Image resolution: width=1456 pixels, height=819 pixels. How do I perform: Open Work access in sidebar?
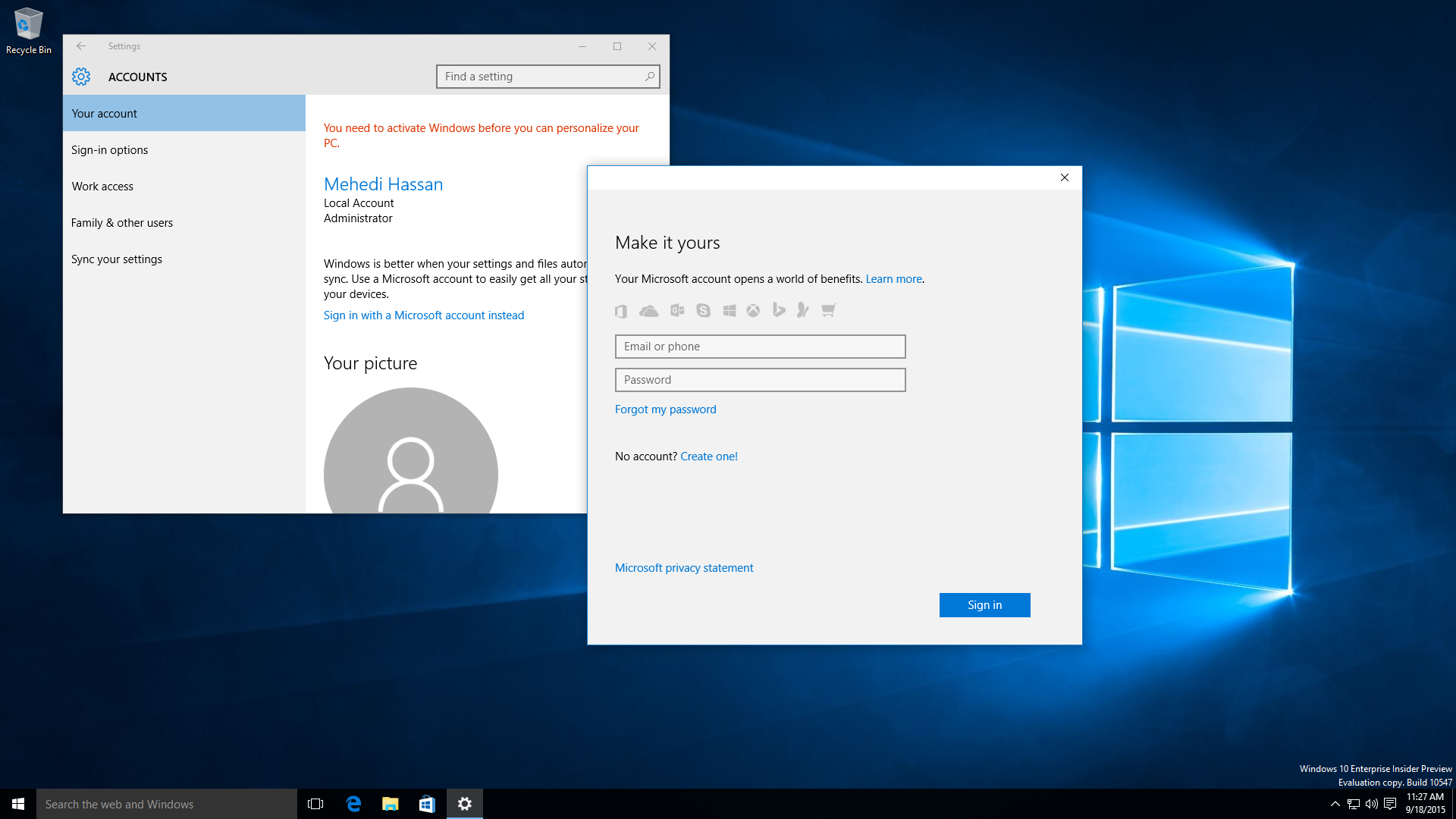[184, 187]
